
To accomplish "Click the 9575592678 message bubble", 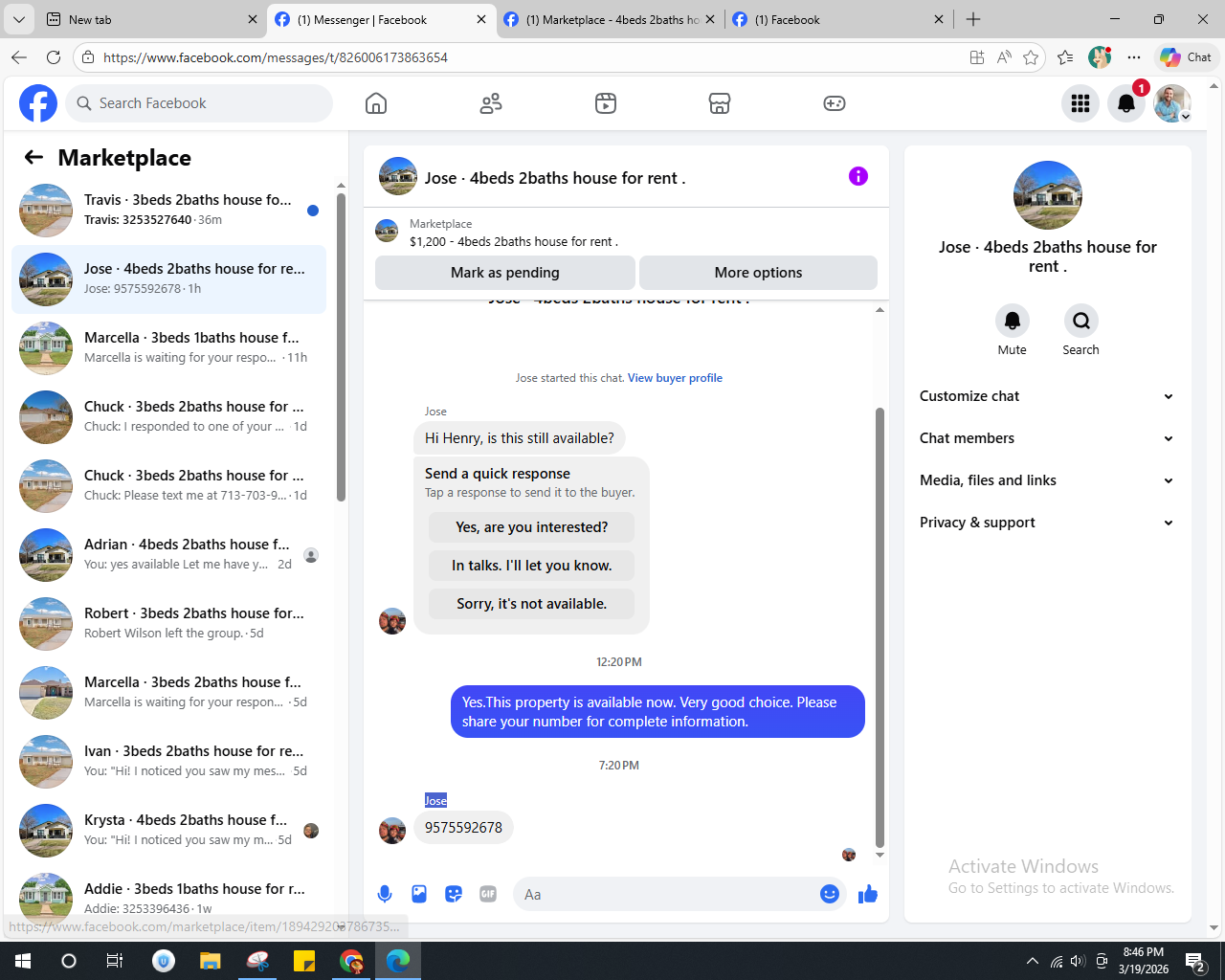I will tap(463, 828).
